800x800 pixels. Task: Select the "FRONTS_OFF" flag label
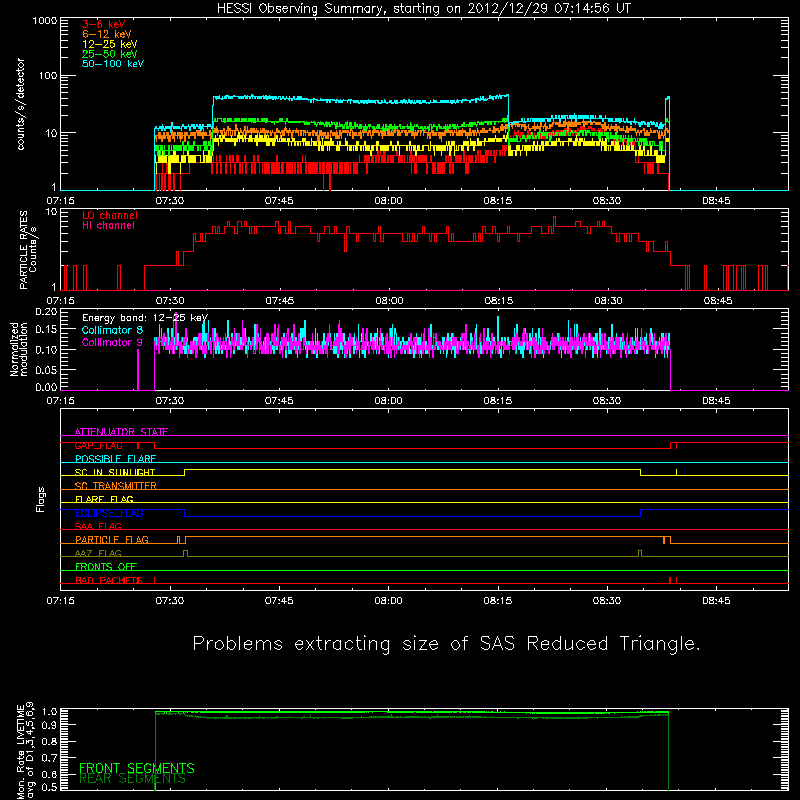pos(106,566)
